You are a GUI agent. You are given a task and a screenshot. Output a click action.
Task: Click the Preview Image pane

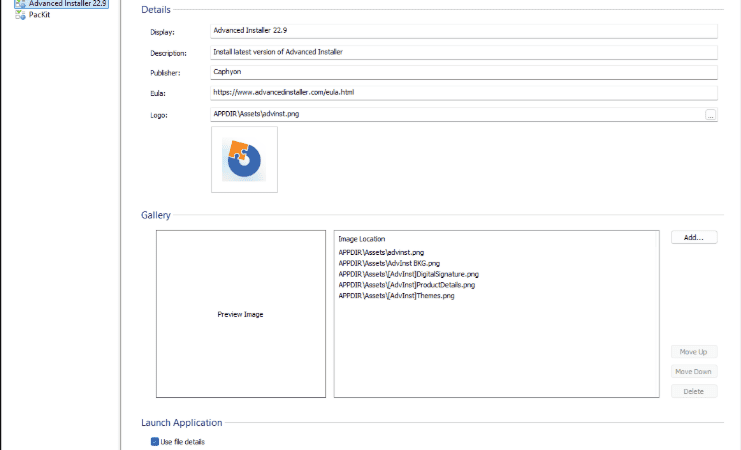(x=241, y=314)
